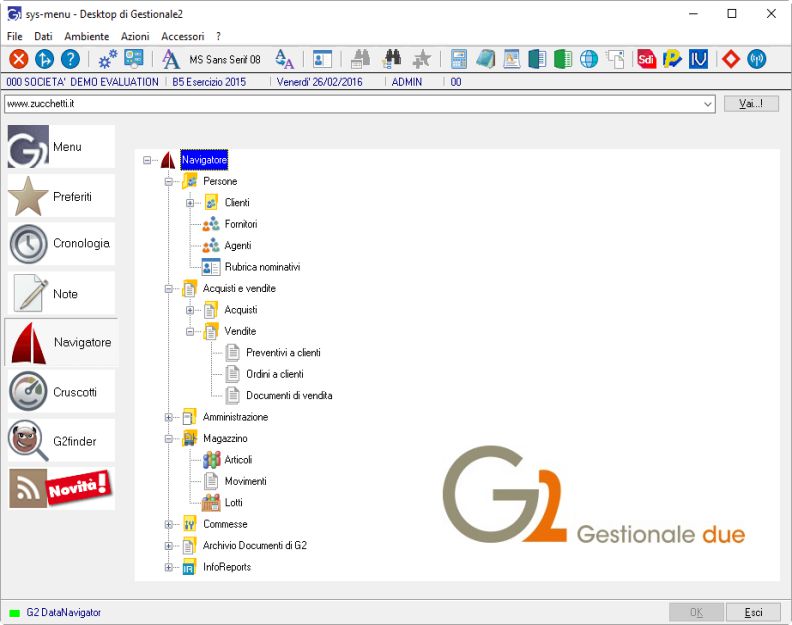Select Documenti di vendita tree item
792x625 pixels.
coord(289,396)
